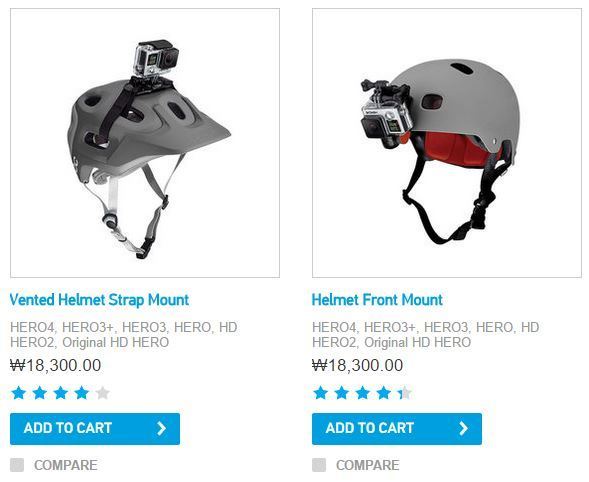The width and height of the screenshot is (589, 482).
Task: Click the first star of the Vented Helmet Strap Mount rating
Action: (x=19, y=393)
